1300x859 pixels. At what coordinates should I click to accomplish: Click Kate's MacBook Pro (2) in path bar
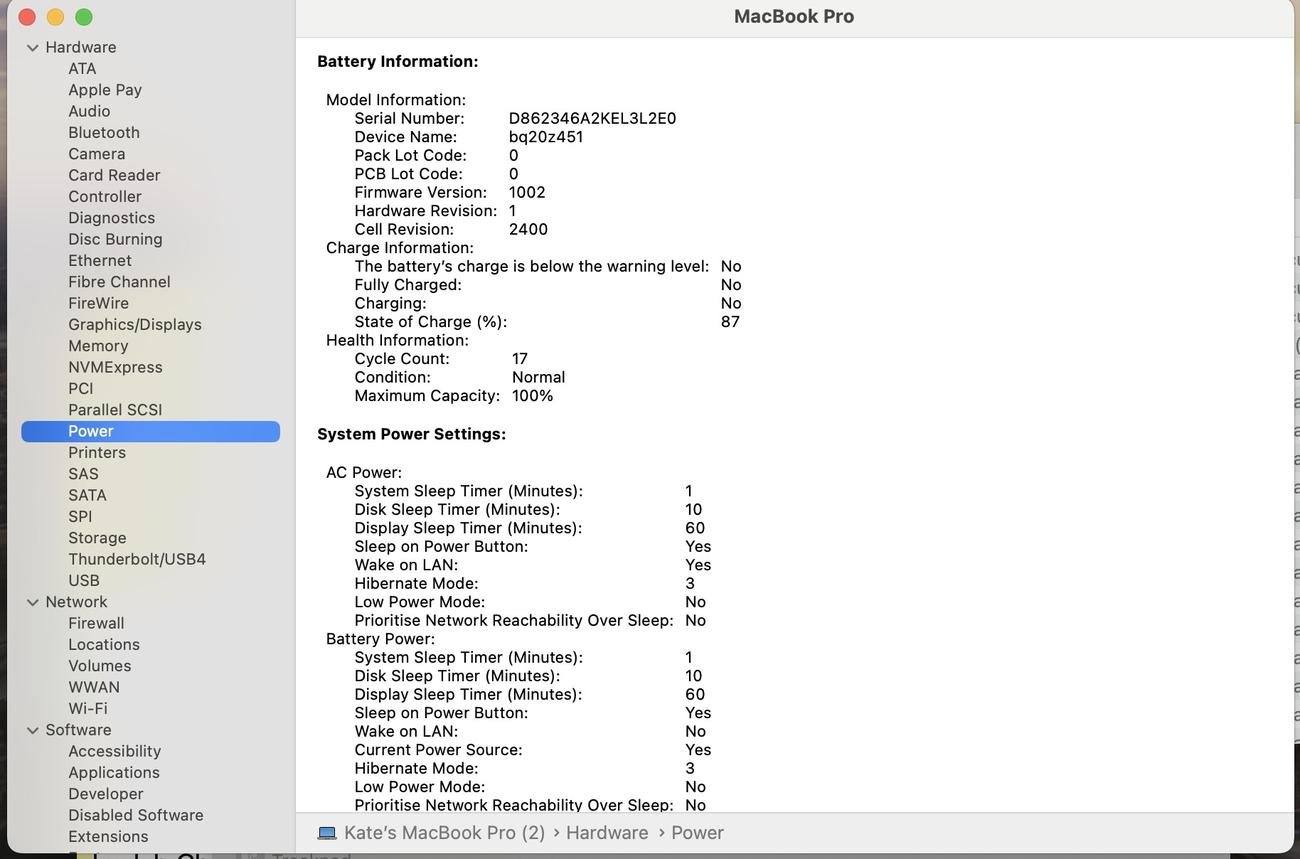coord(445,833)
